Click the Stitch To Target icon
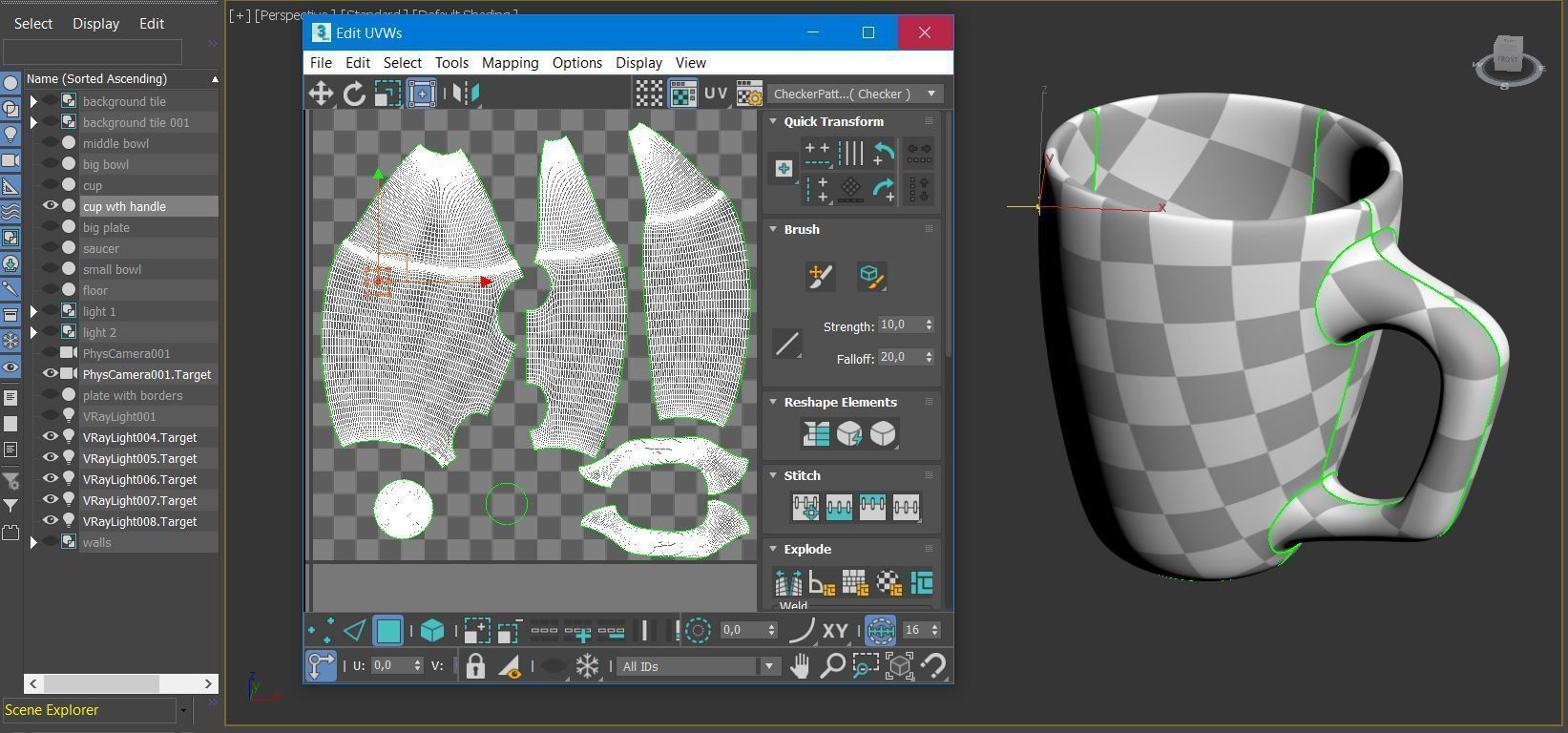This screenshot has height=733, width=1568. tap(805, 507)
